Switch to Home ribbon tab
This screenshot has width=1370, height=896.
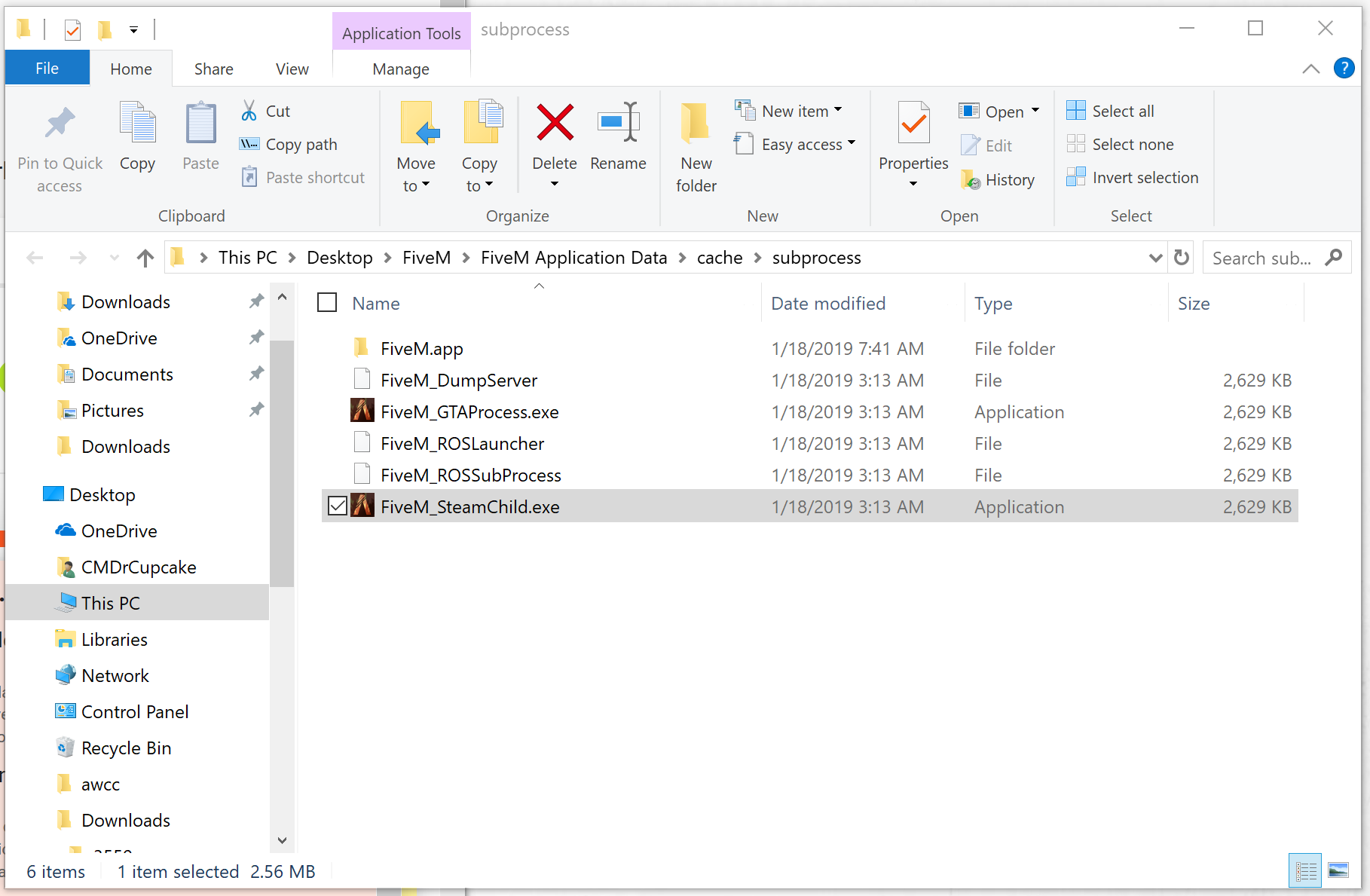point(131,69)
